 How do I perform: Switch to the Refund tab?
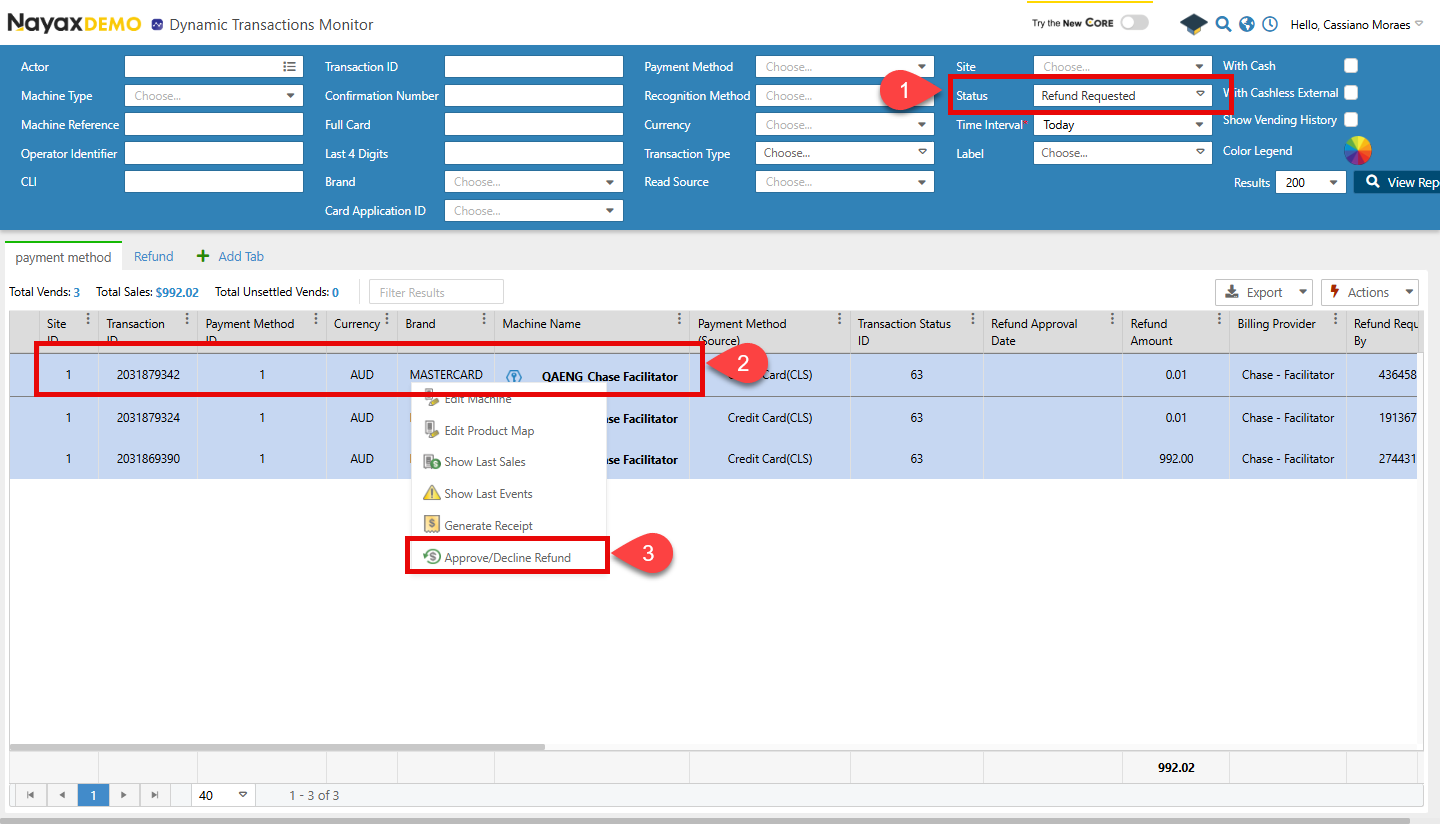click(154, 256)
